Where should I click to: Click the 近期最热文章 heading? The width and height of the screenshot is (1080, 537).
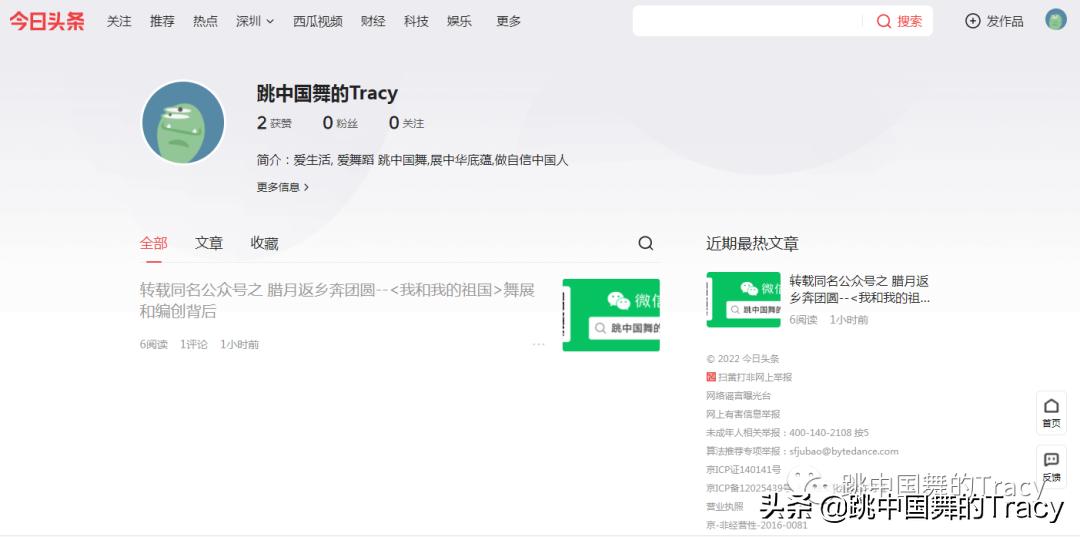pos(752,243)
